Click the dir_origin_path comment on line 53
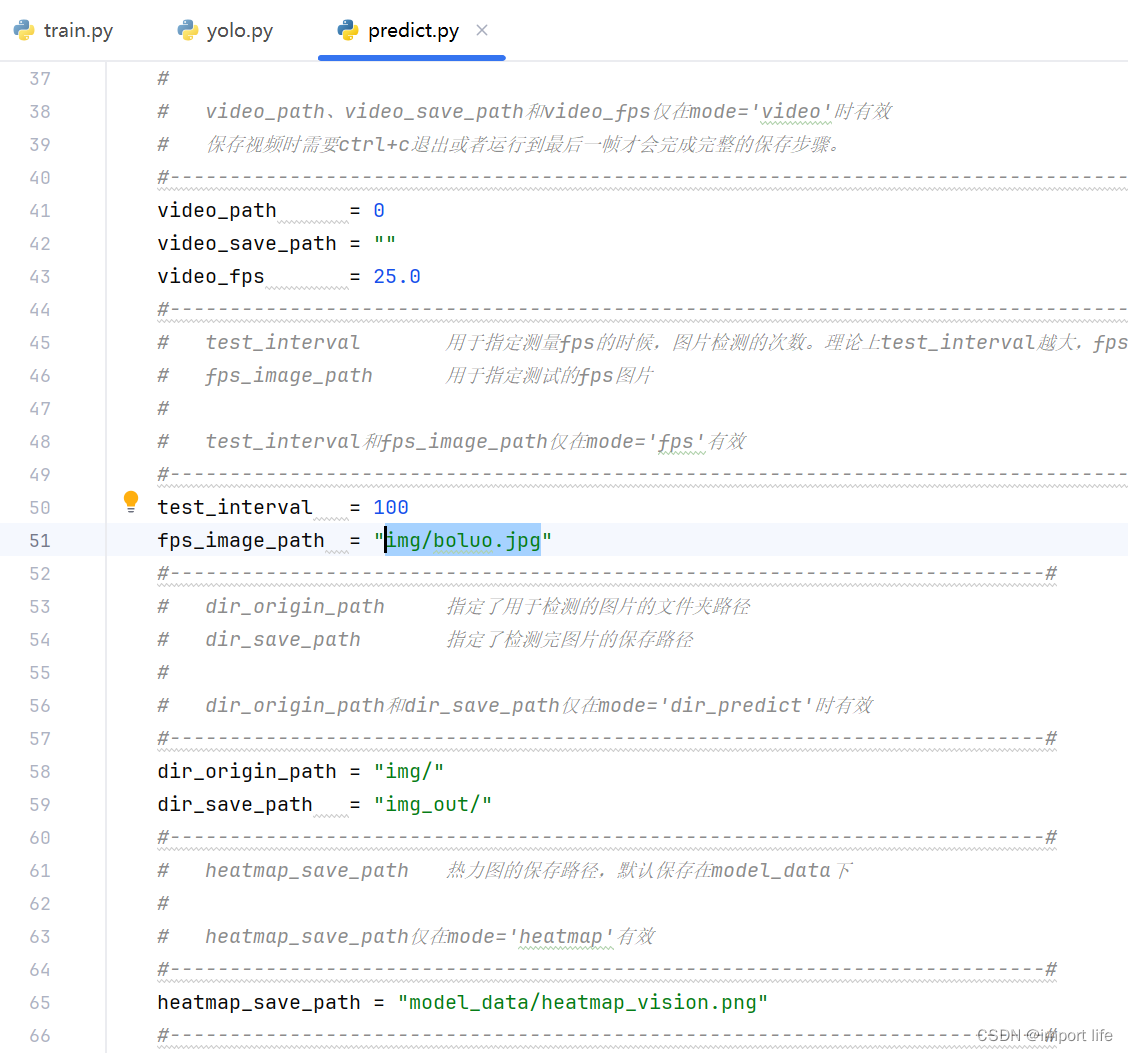1128x1053 pixels. pyautogui.click(x=454, y=607)
